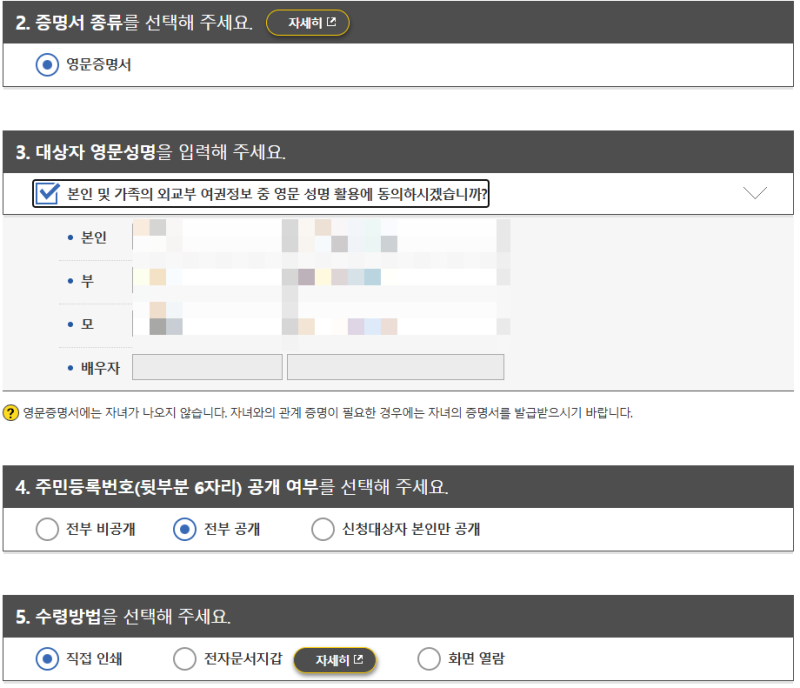Collapse the consent section using the chevron
This screenshot has height=688, width=800.
click(x=755, y=193)
